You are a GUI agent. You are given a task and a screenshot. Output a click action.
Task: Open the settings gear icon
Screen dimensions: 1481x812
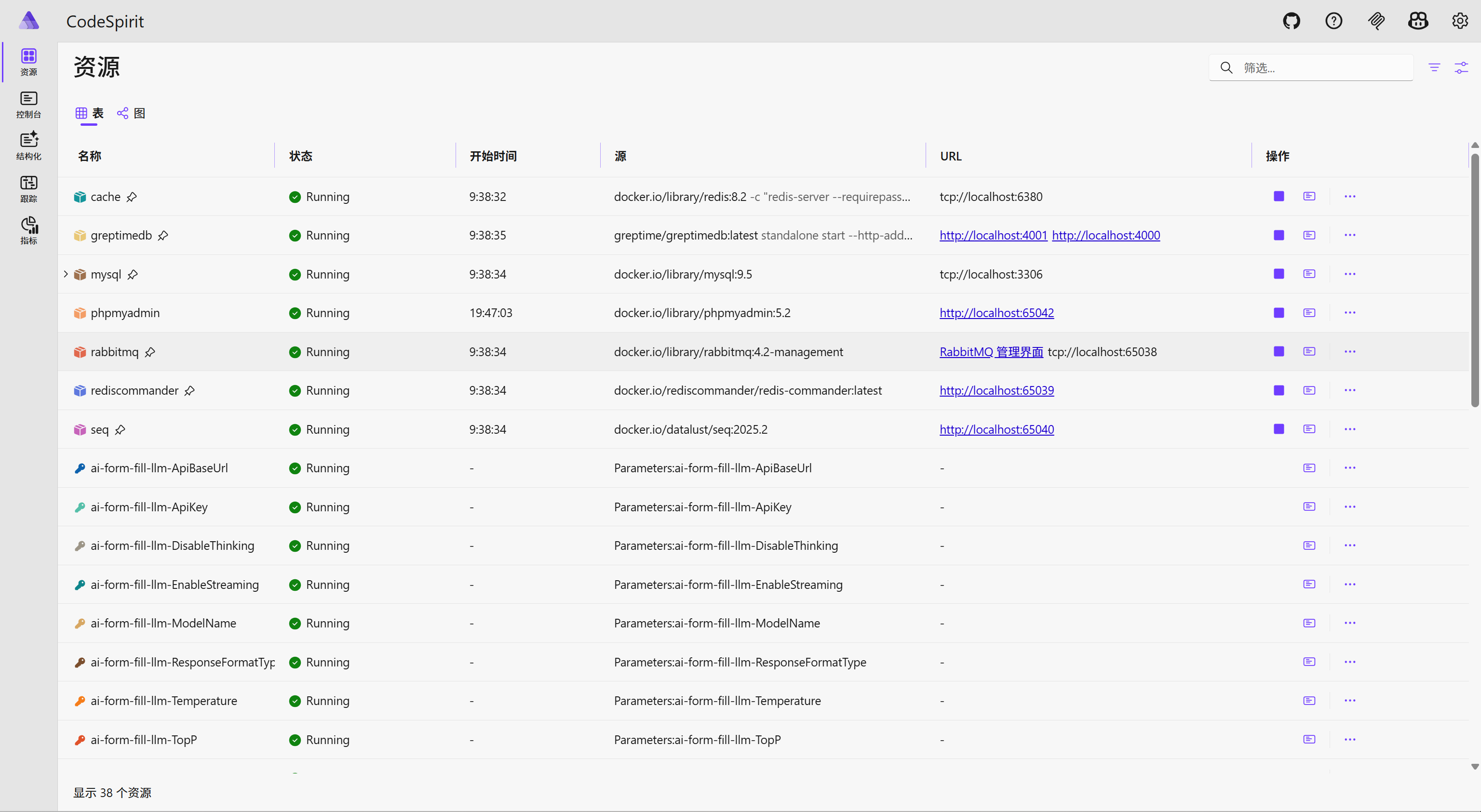pos(1460,21)
